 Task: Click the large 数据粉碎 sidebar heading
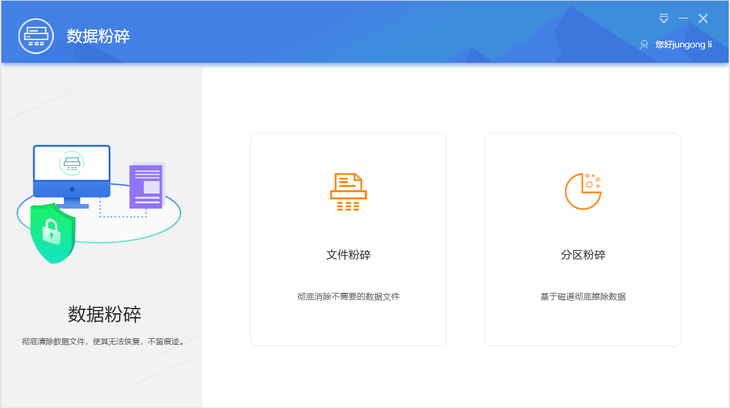(104, 314)
